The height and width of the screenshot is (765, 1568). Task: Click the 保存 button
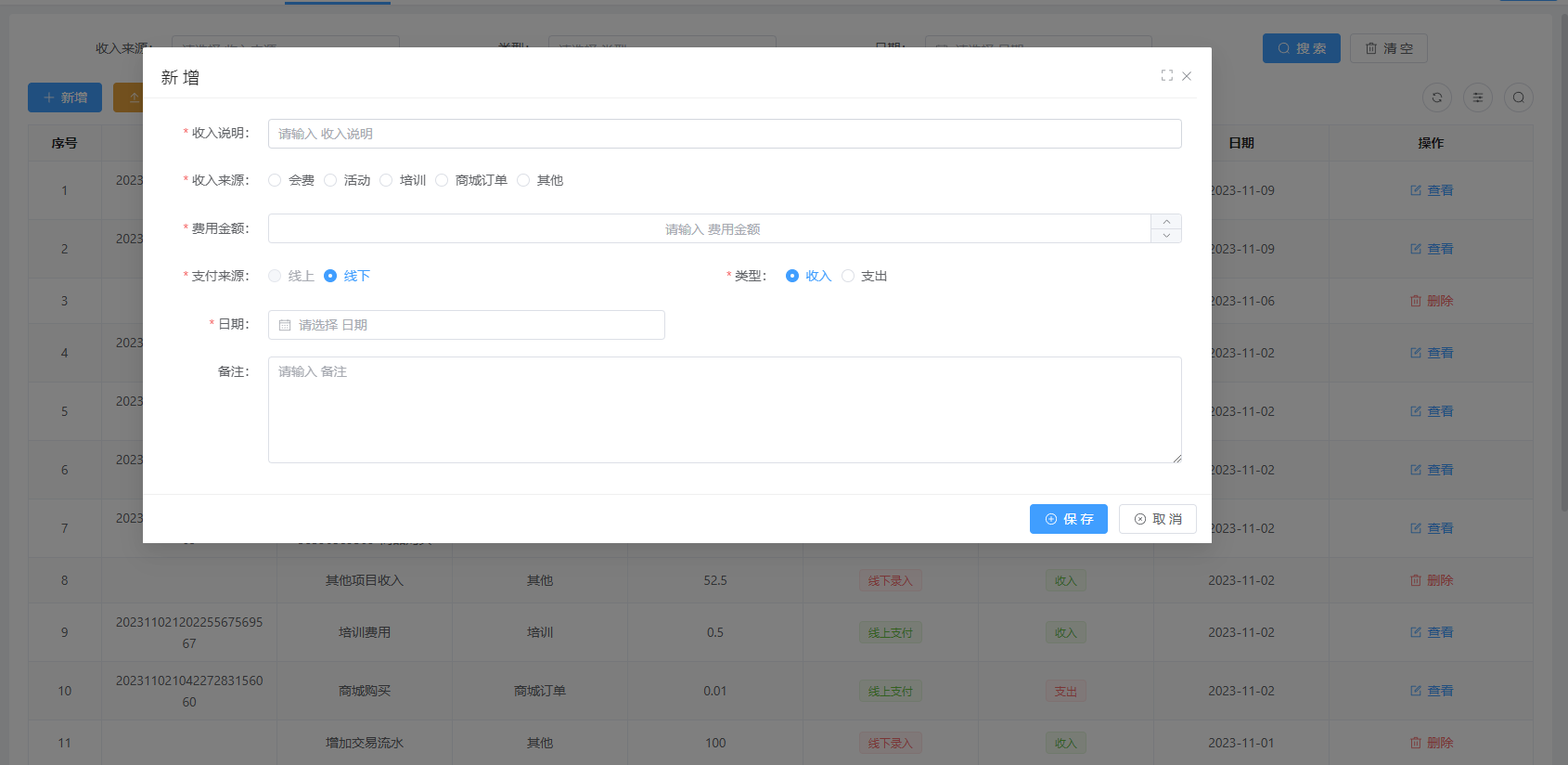[x=1069, y=519]
